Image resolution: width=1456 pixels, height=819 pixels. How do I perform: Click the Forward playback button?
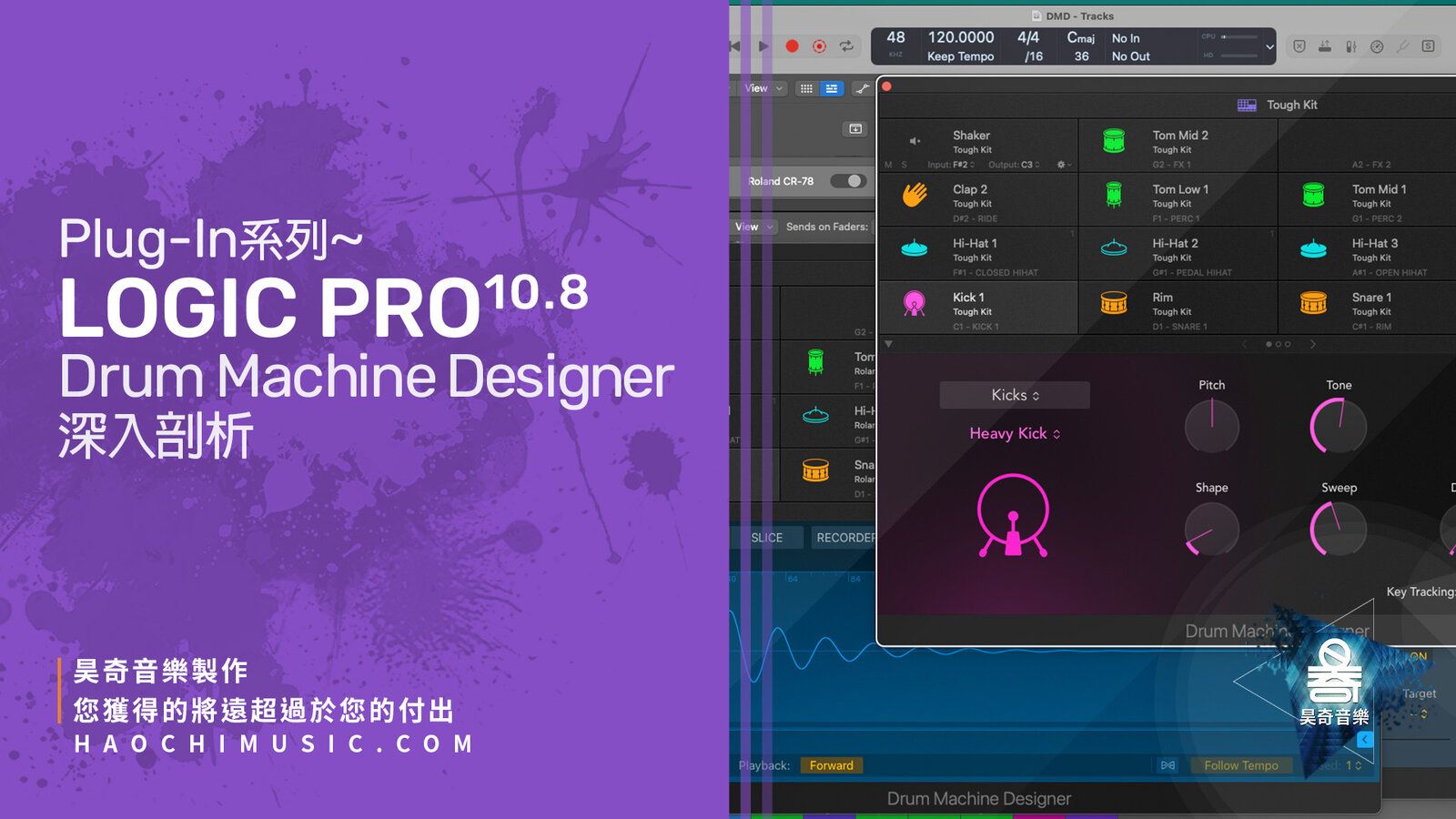832,765
